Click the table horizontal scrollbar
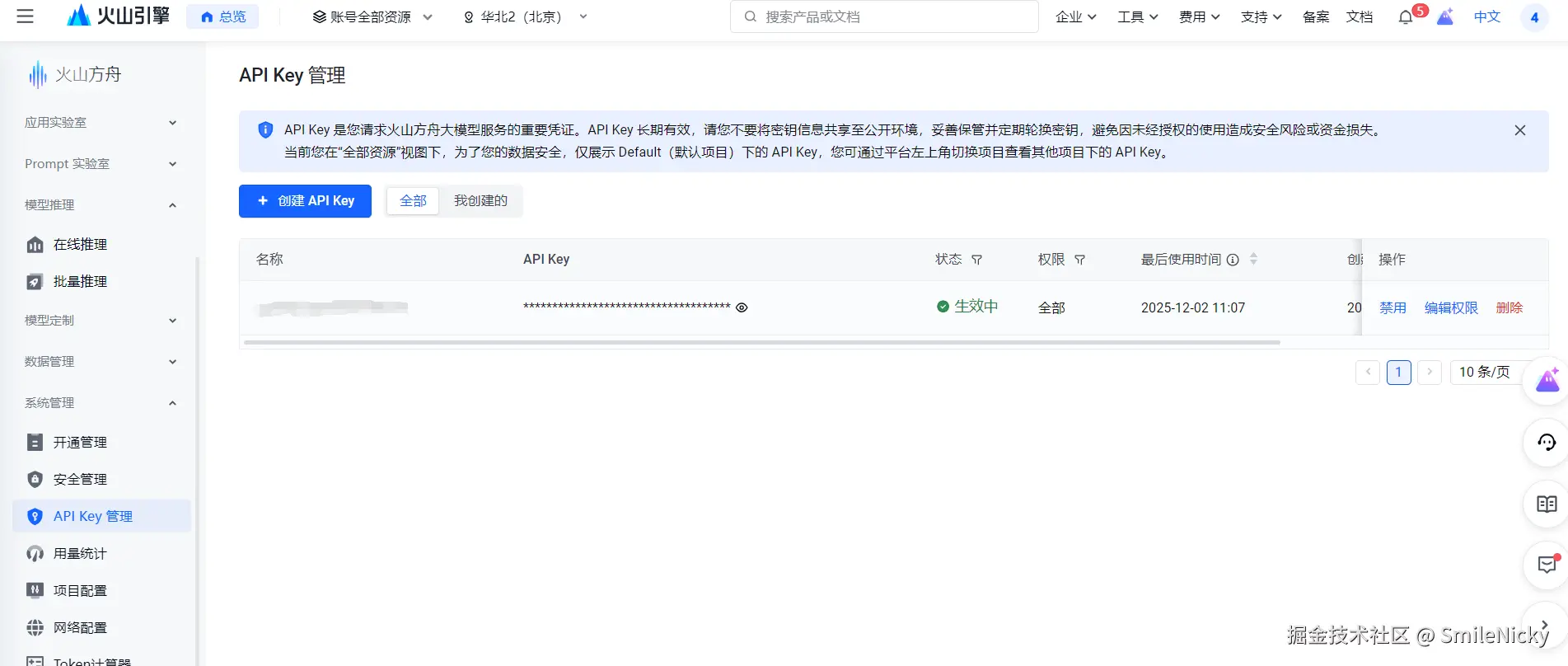 point(762,341)
